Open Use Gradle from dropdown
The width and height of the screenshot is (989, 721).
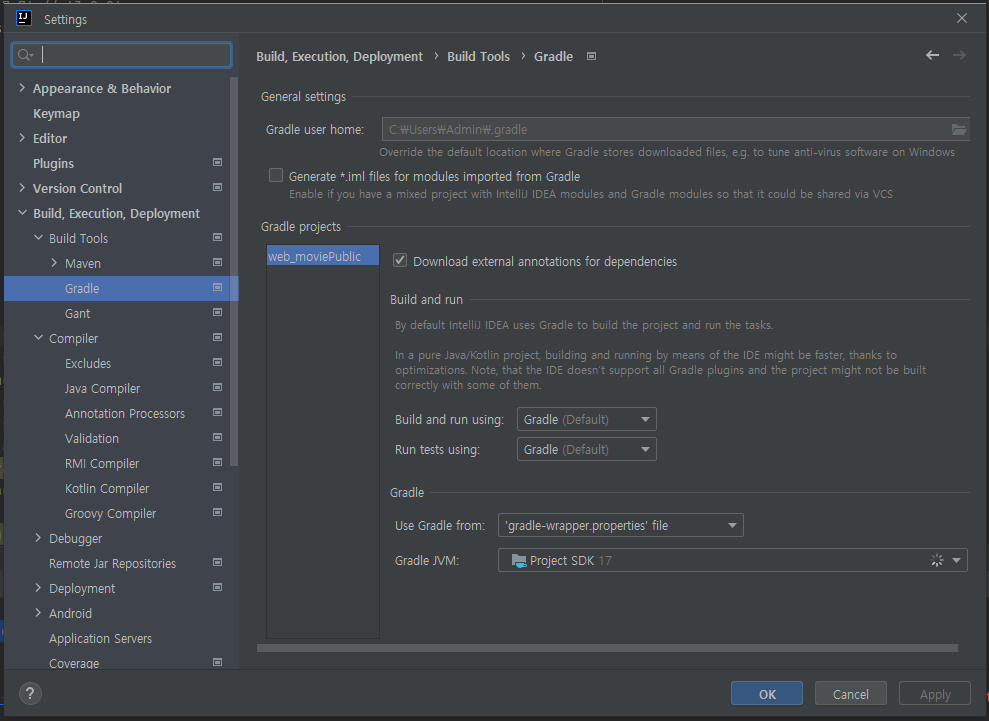point(621,525)
